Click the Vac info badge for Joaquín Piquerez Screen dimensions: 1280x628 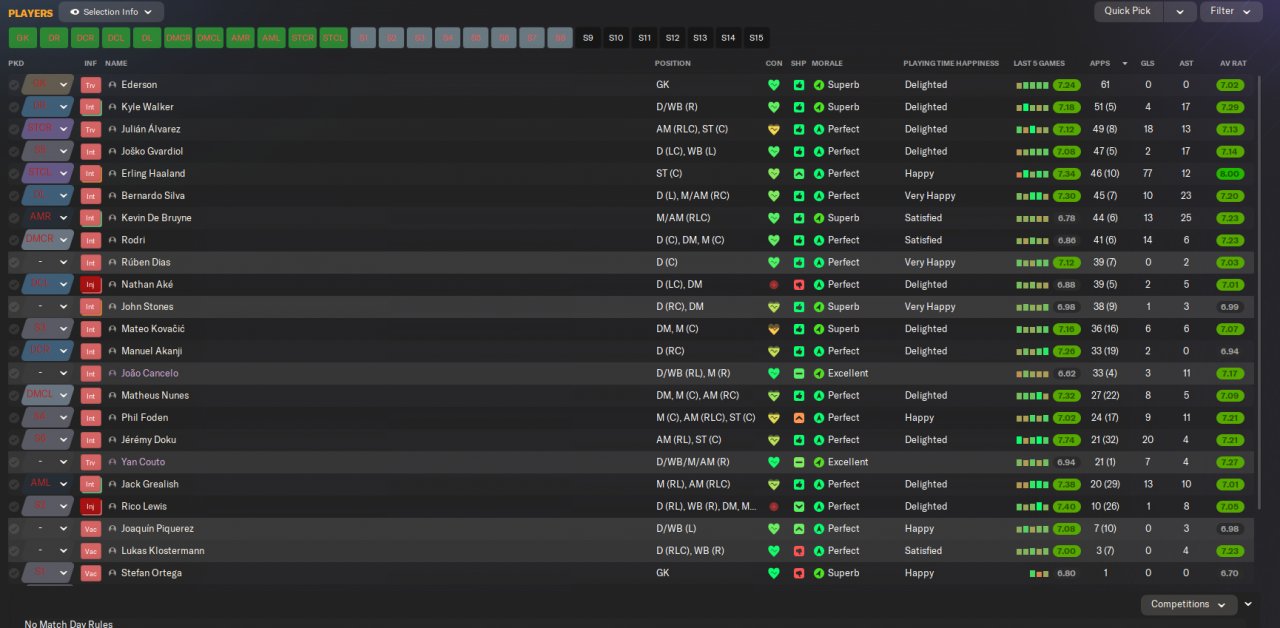91,529
